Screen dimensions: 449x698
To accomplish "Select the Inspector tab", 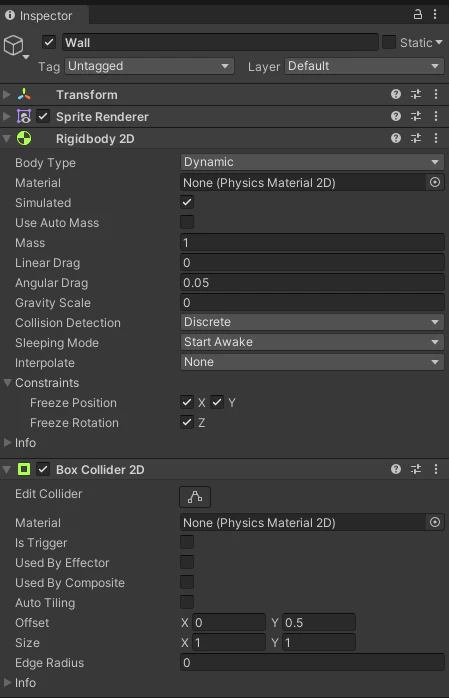I will [39, 16].
